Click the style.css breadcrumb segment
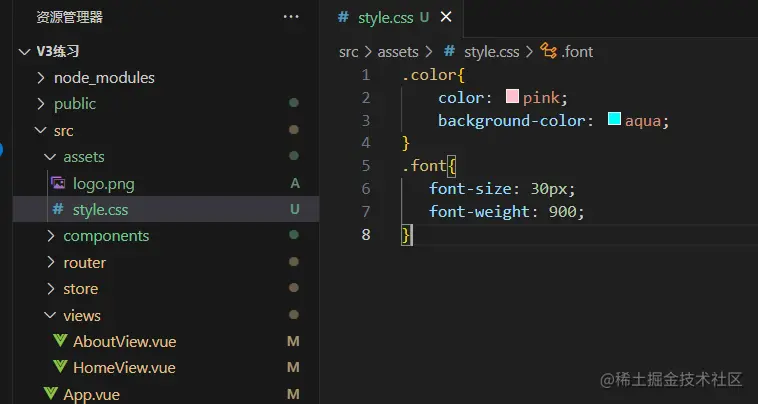The width and height of the screenshot is (758, 404). click(492, 52)
